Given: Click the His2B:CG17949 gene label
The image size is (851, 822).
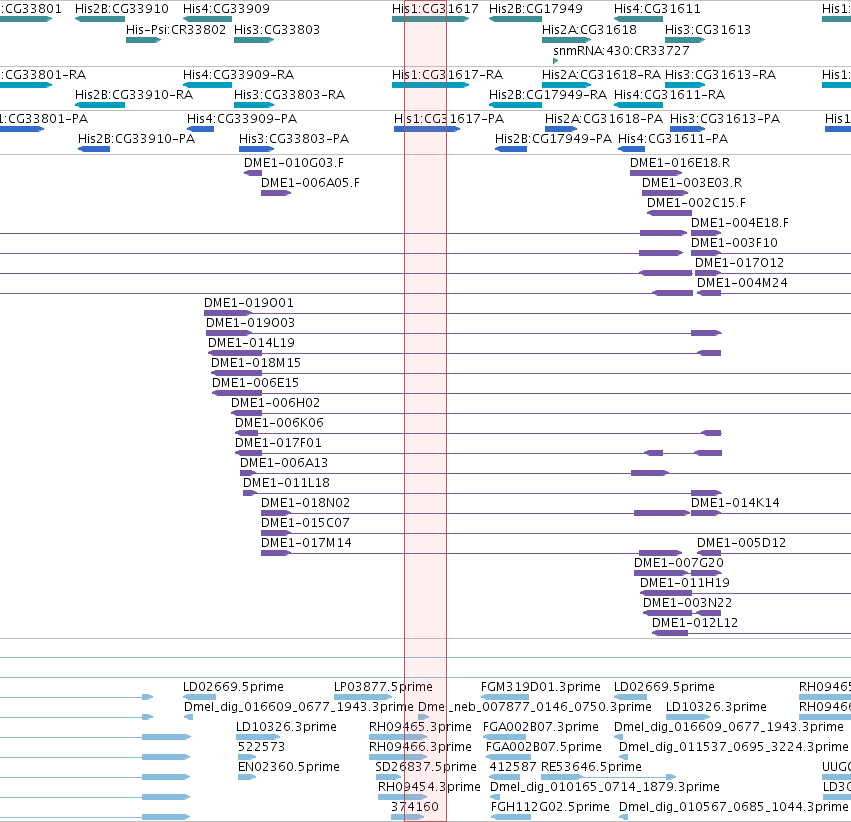Looking at the screenshot, I should pos(536,9).
